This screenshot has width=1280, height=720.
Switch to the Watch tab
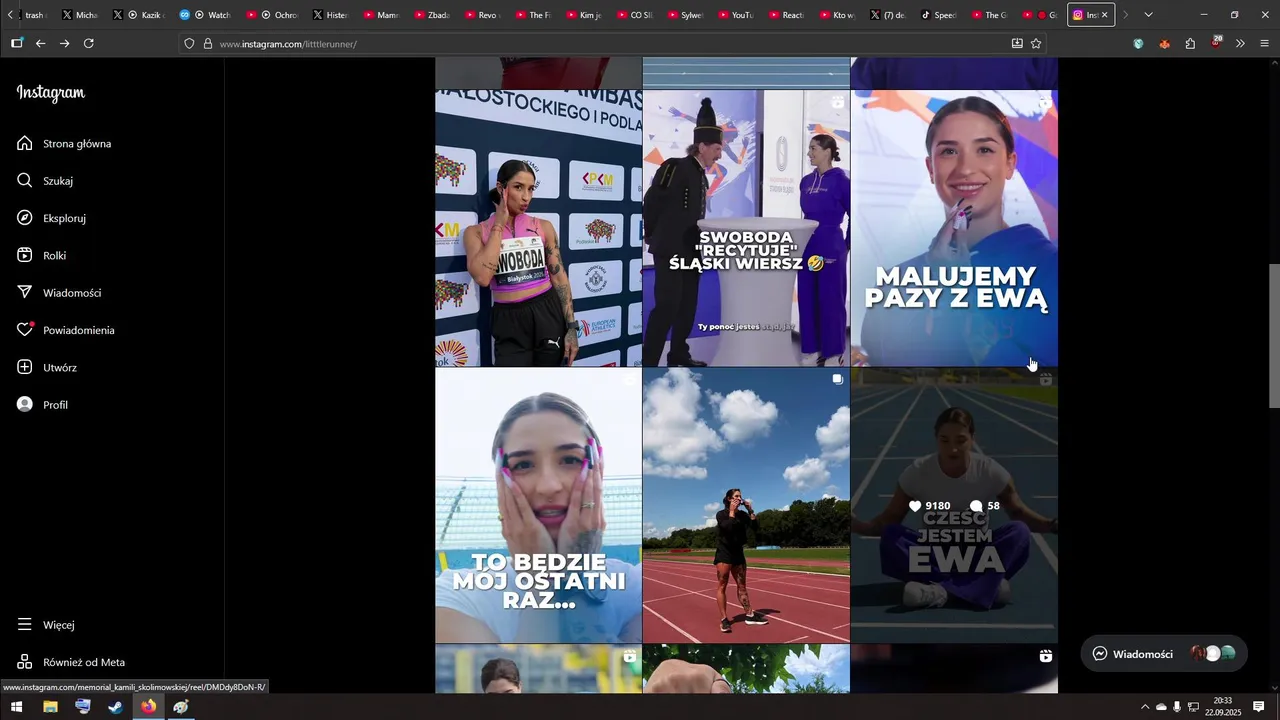click(x=205, y=15)
